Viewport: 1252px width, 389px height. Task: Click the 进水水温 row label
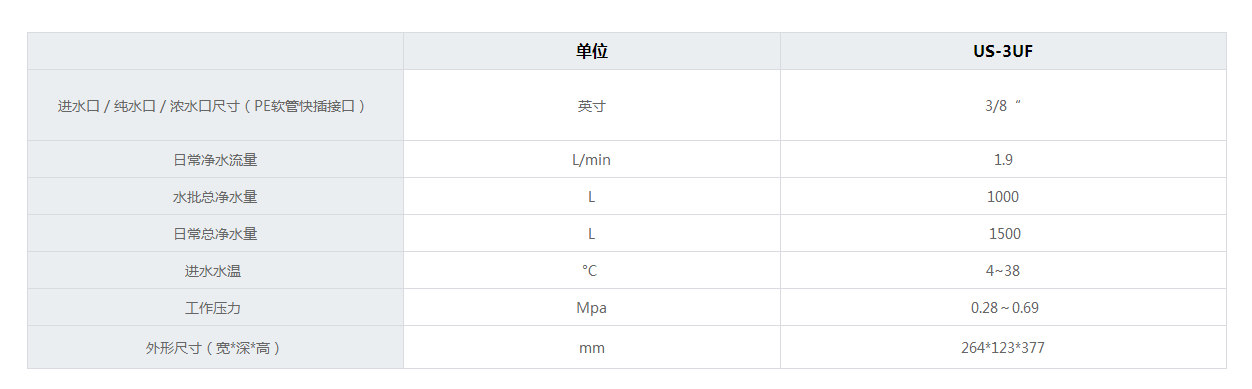(x=215, y=270)
